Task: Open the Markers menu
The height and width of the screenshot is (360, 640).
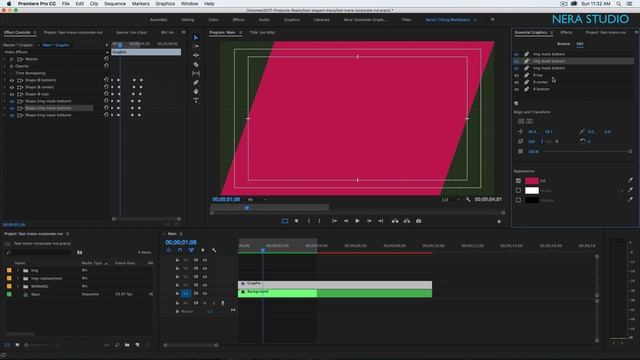Action: pyautogui.click(x=140, y=4)
